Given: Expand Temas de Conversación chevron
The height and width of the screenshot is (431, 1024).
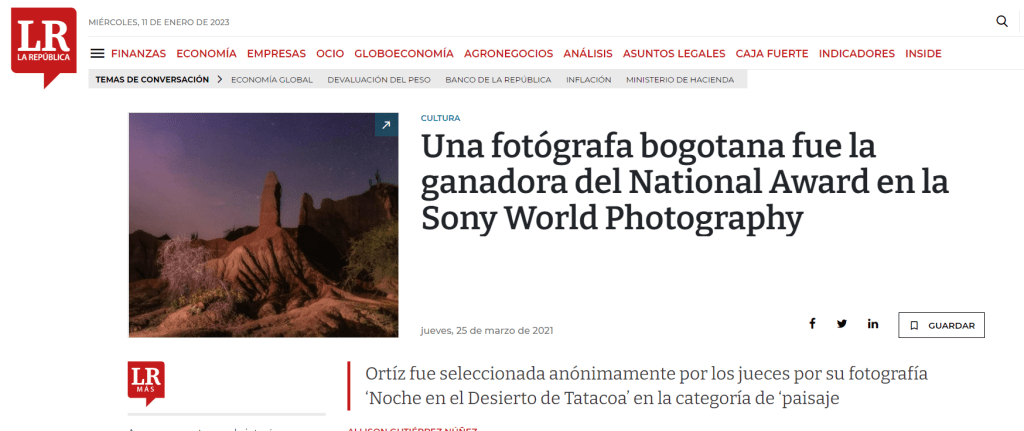Looking at the screenshot, I should (x=219, y=80).
